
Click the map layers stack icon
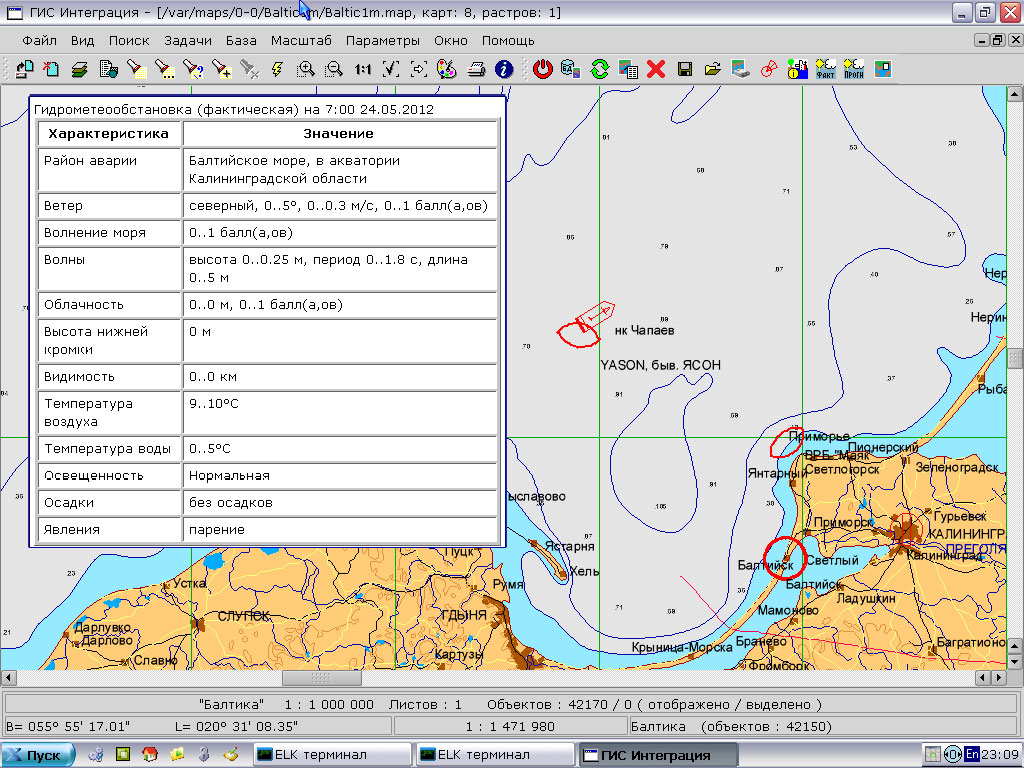[x=80, y=69]
